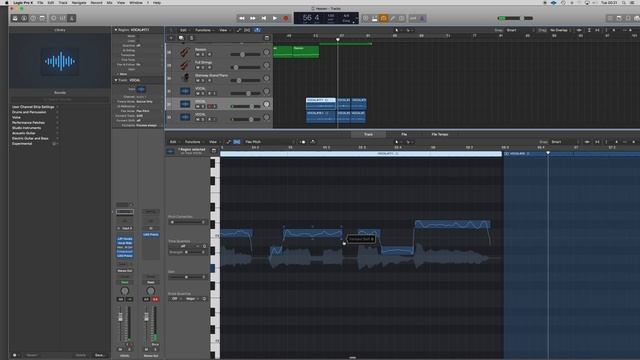Open View menu in Tracks area
The height and width of the screenshot is (360, 640).
pos(224,30)
